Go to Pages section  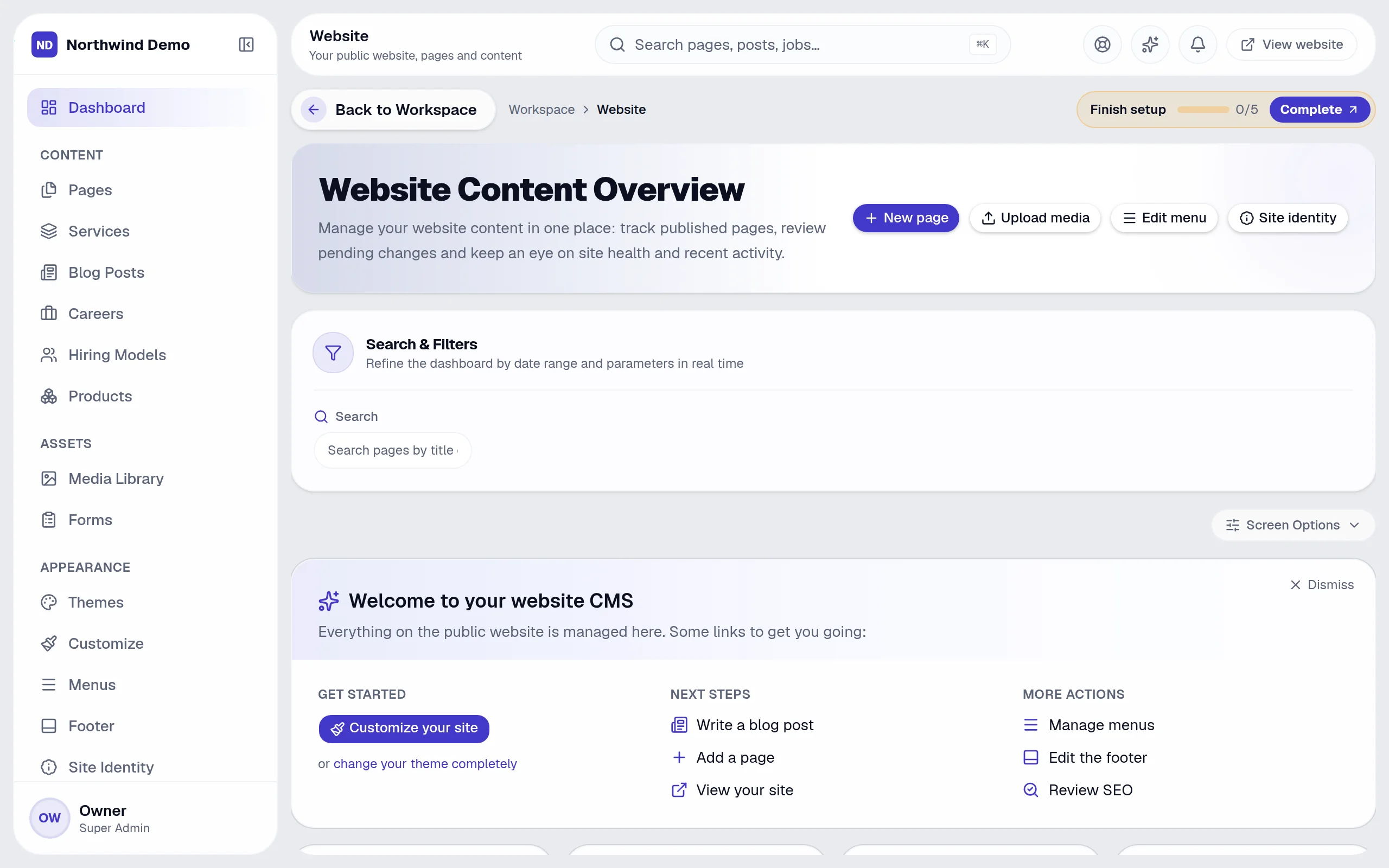146,190
